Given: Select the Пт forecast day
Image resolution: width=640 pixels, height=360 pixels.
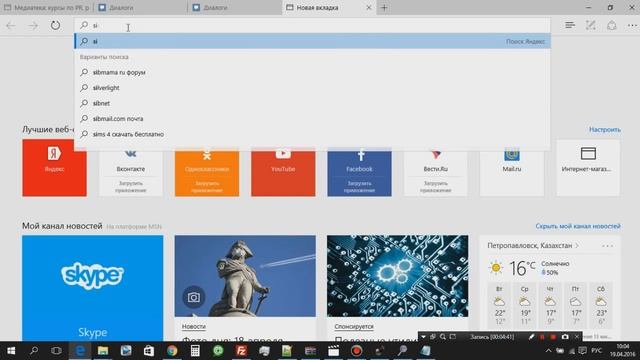Looking at the screenshot, I should [576, 306].
